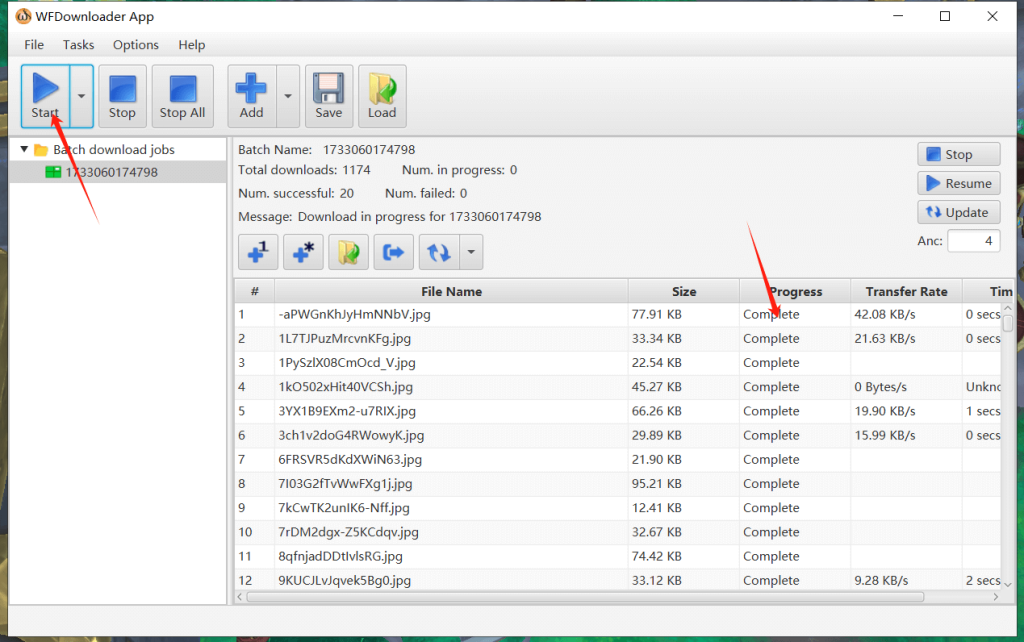Click the horizontal scrollbar under the table
The image size is (1024, 642).
[x=600, y=597]
